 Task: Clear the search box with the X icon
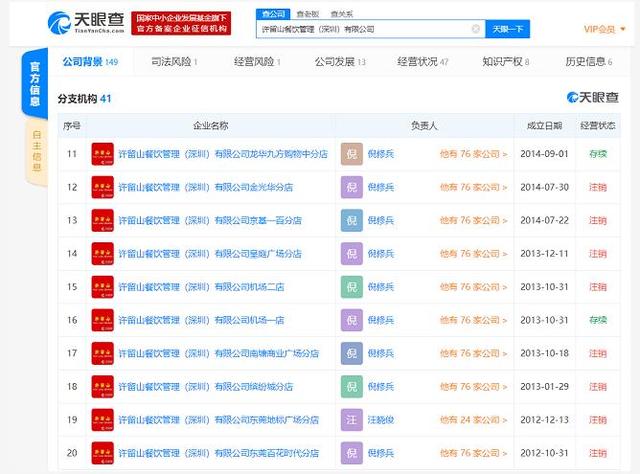coord(476,29)
